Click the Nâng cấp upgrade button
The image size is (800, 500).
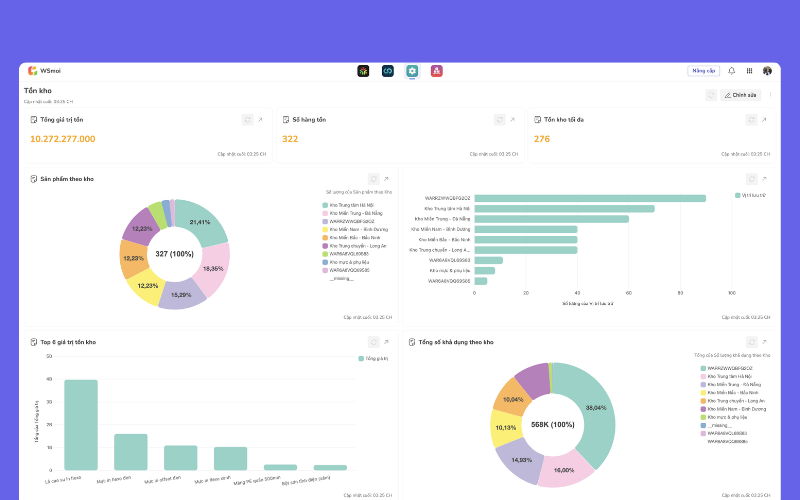coord(704,71)
